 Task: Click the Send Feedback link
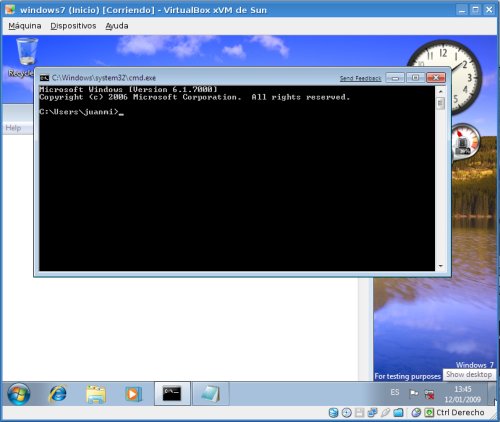pos(360,78)
